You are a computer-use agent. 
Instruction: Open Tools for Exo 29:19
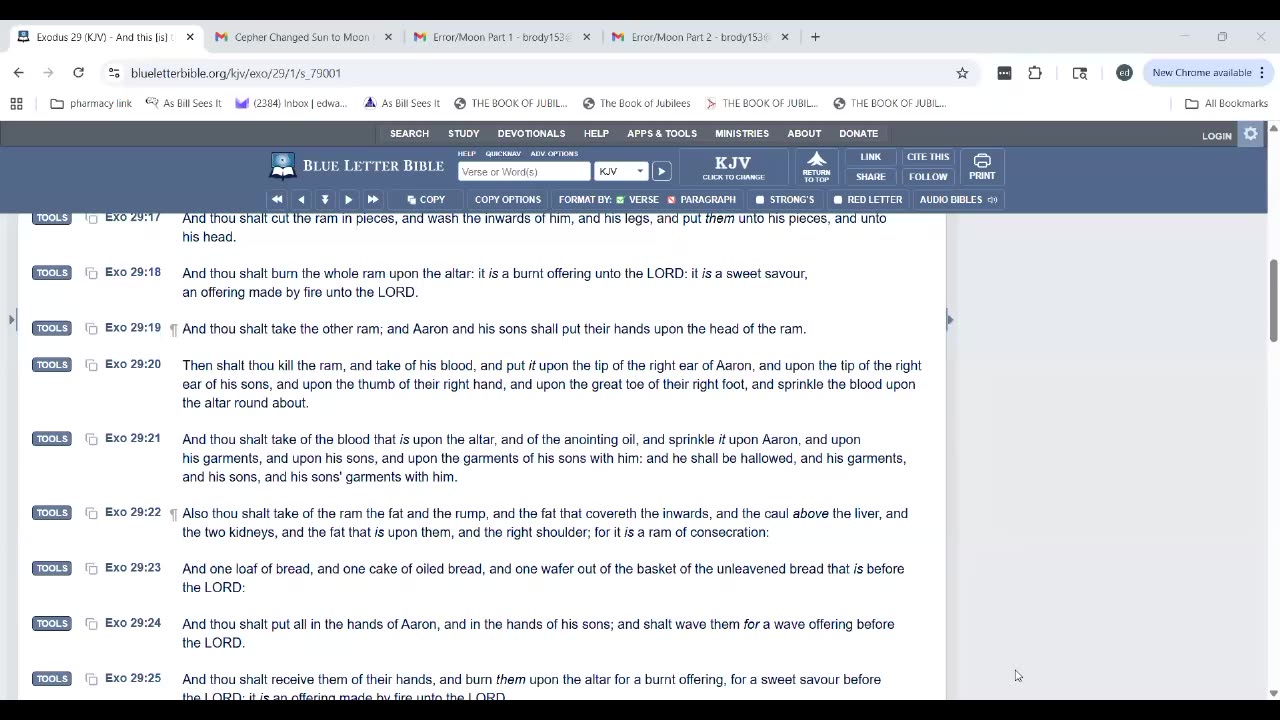click(52, 328)
